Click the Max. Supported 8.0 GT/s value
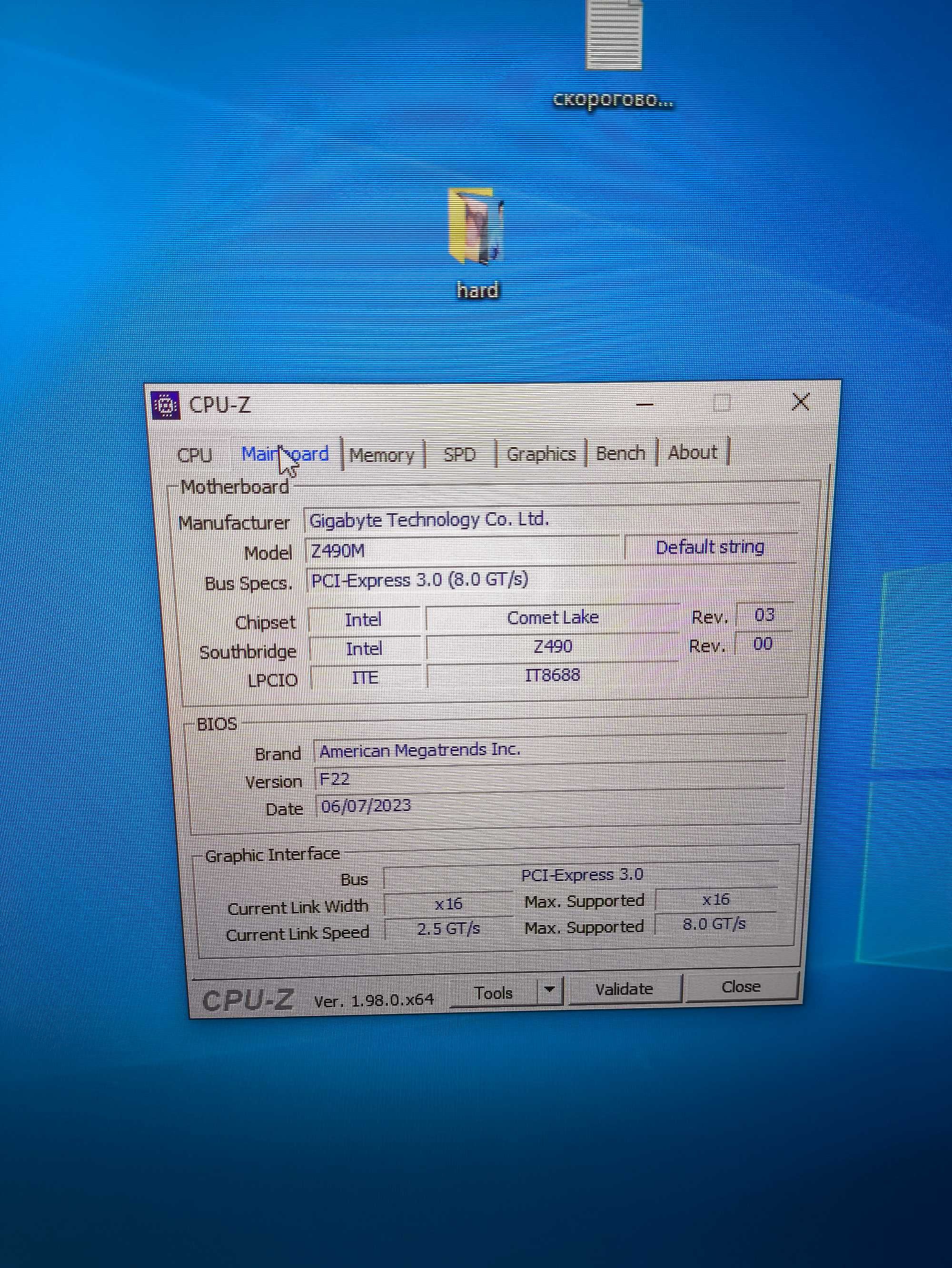This screenshot has height=1268, width=952. coord(715,924)
